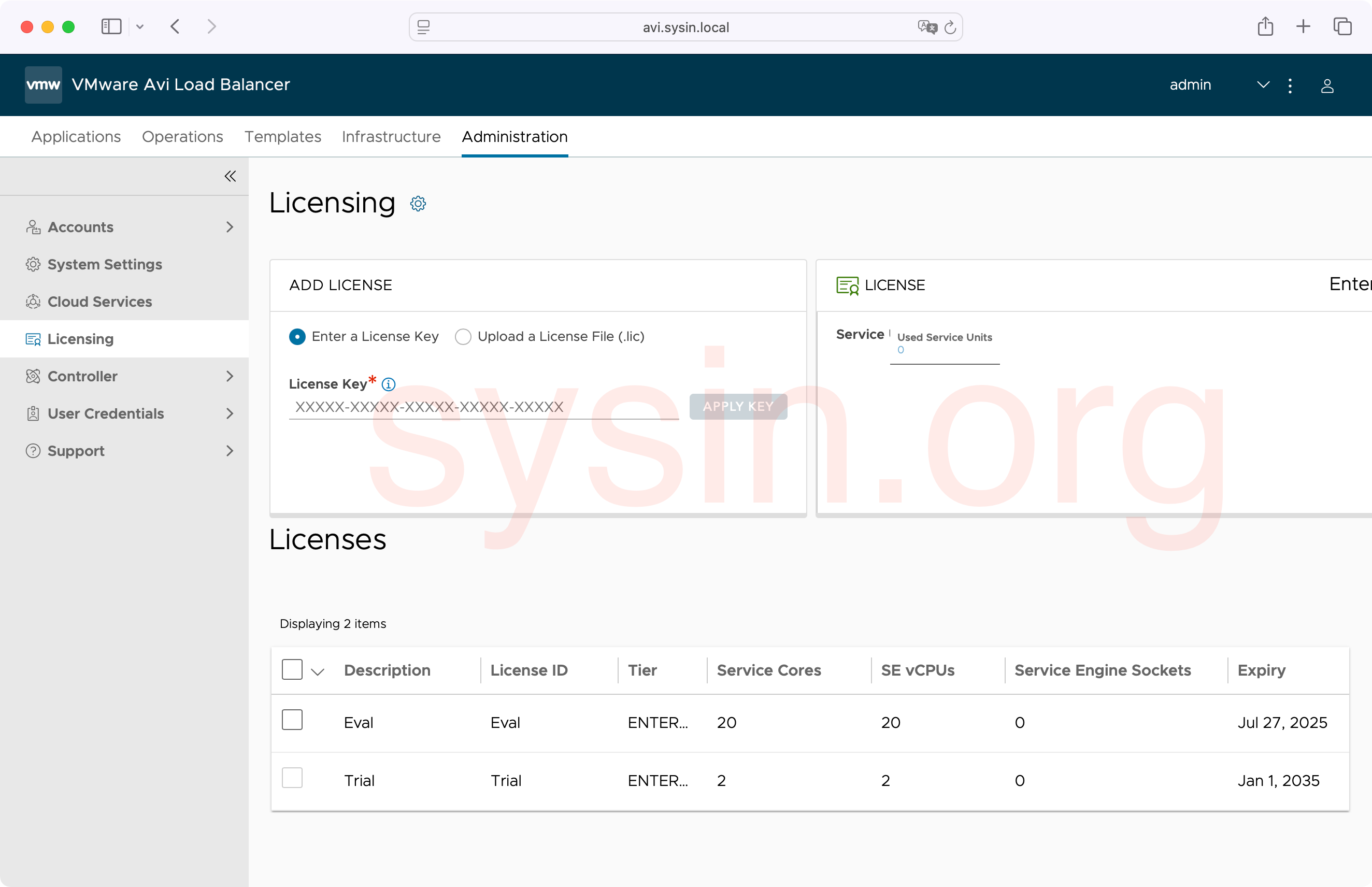Tick the select-all checkbox in table header
The height and width of the screenshot is (887, 1372).
(x=292, y=669)
